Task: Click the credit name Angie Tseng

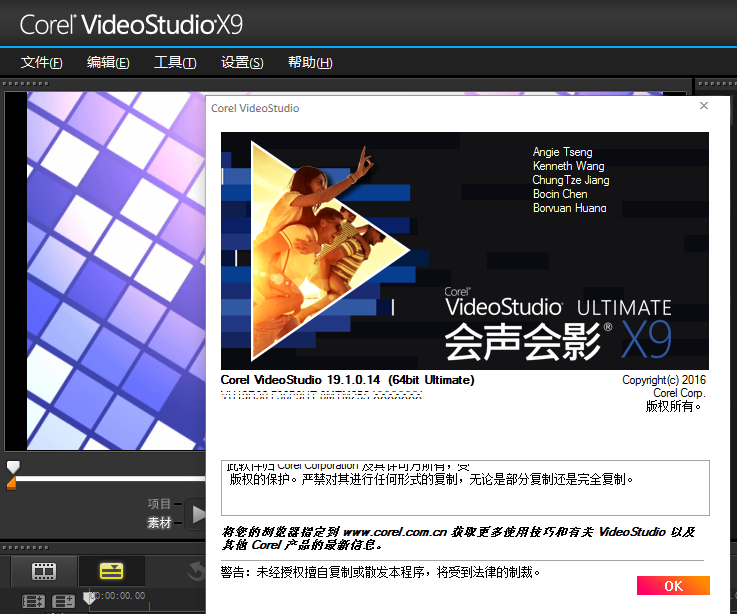Action: (x=563, y=152)
